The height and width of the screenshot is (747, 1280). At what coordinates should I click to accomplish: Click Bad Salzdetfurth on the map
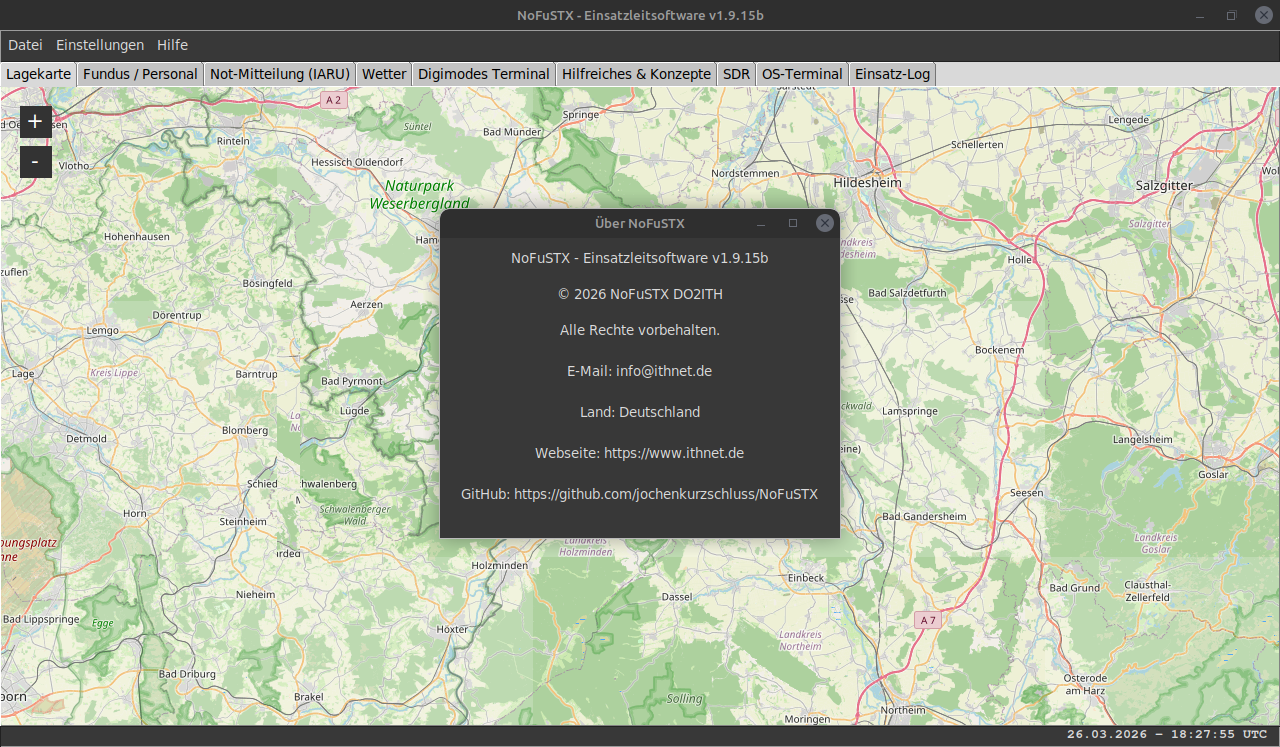coord(907,293)
